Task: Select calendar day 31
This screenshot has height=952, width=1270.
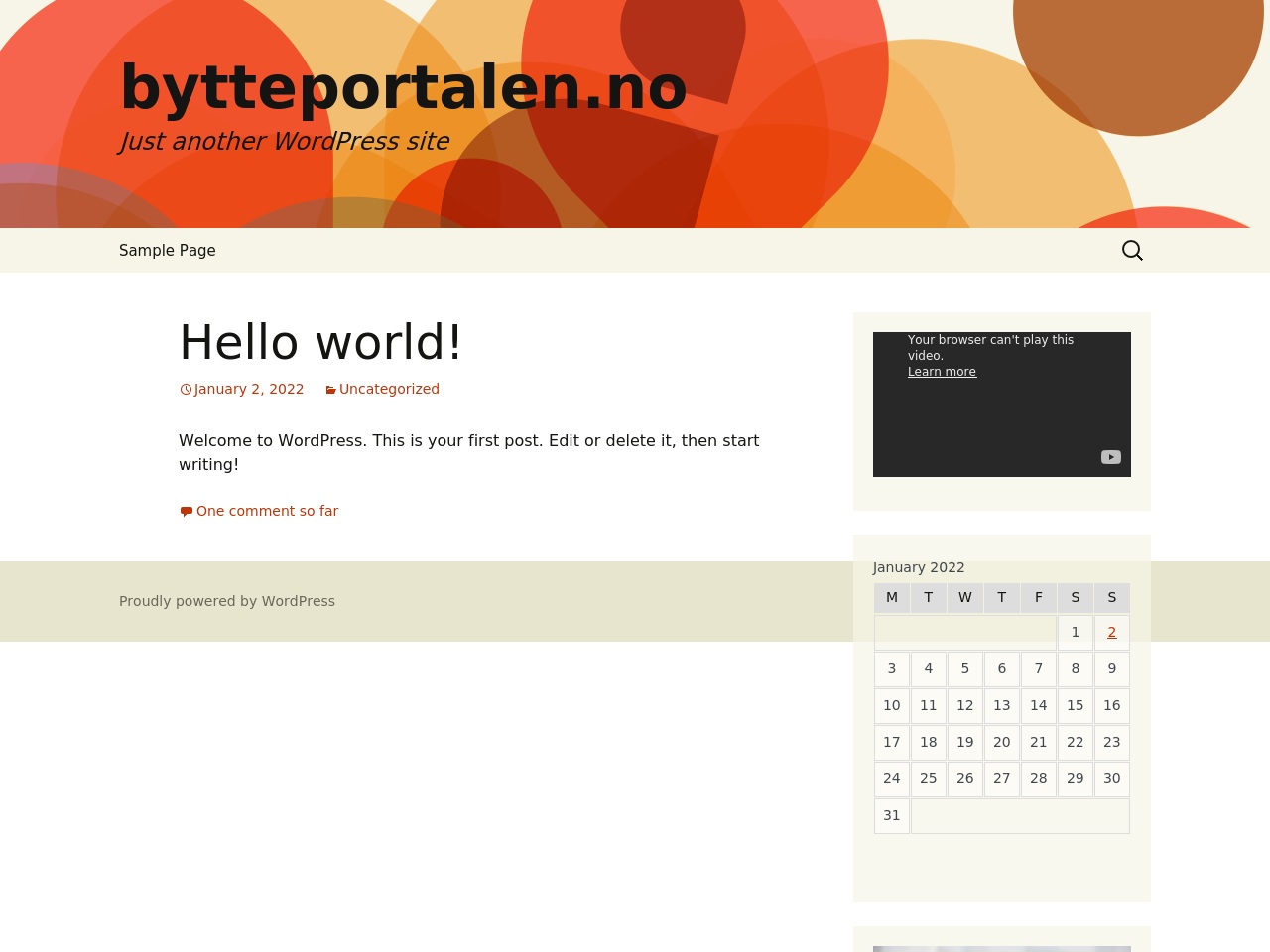Action: coord(892,815)
